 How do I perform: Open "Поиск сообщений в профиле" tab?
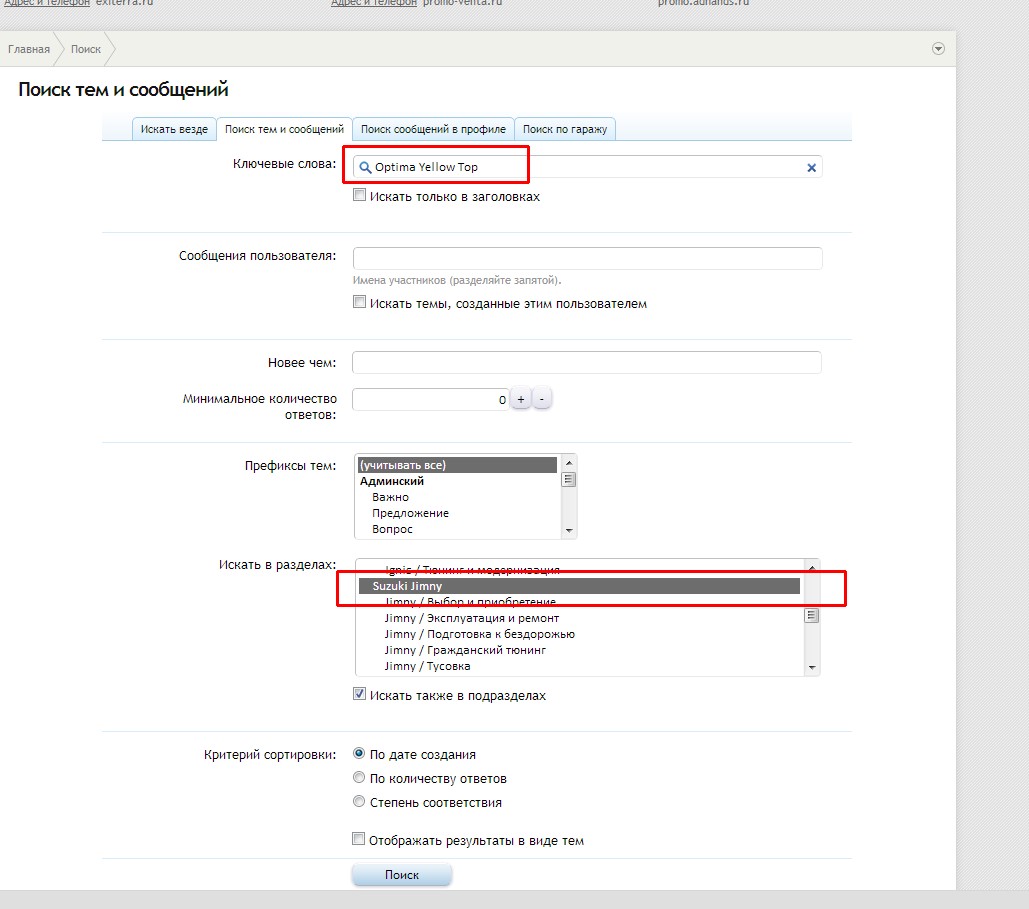434,129
